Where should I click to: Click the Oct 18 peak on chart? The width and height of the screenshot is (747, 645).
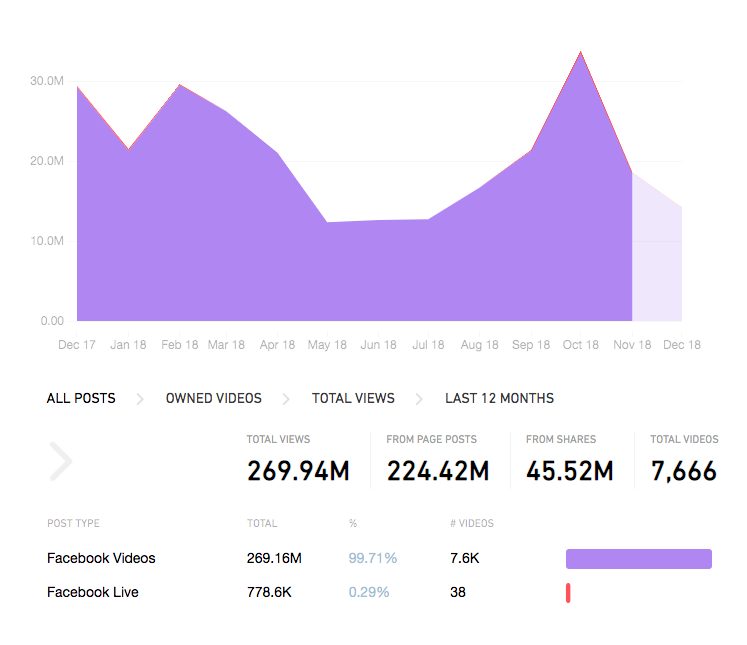(x=581, y=52)
